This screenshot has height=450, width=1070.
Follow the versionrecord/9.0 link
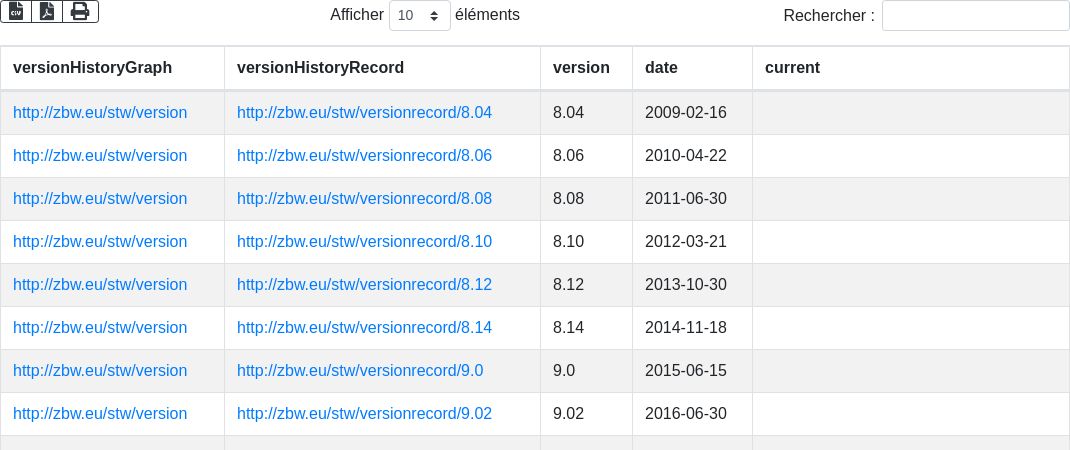(x=360, y=371)
